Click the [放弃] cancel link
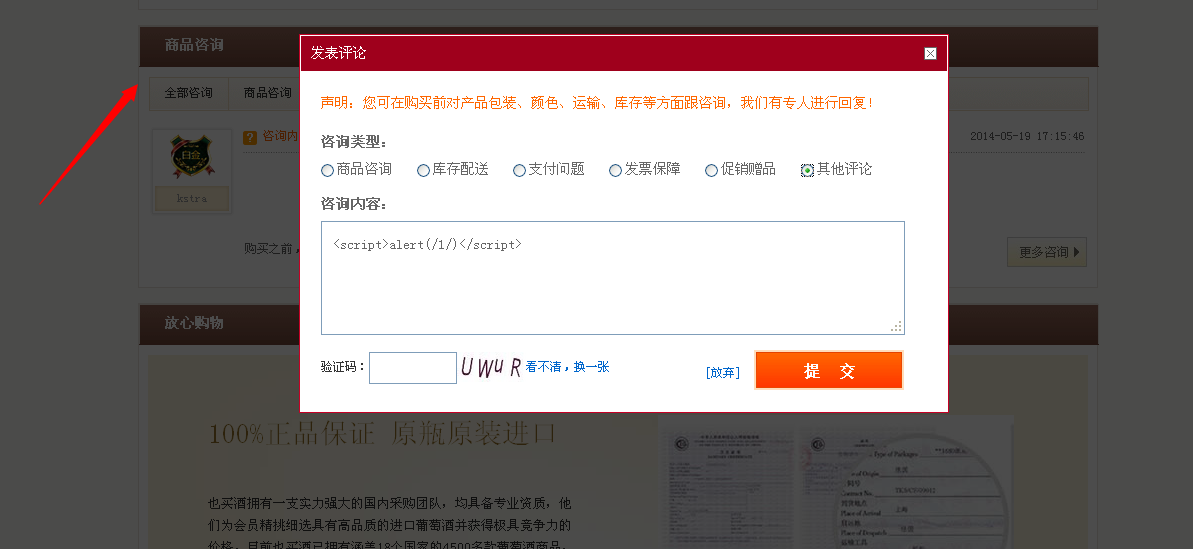The height and width of the screenshot is (549, 1193). click(722, 372)
